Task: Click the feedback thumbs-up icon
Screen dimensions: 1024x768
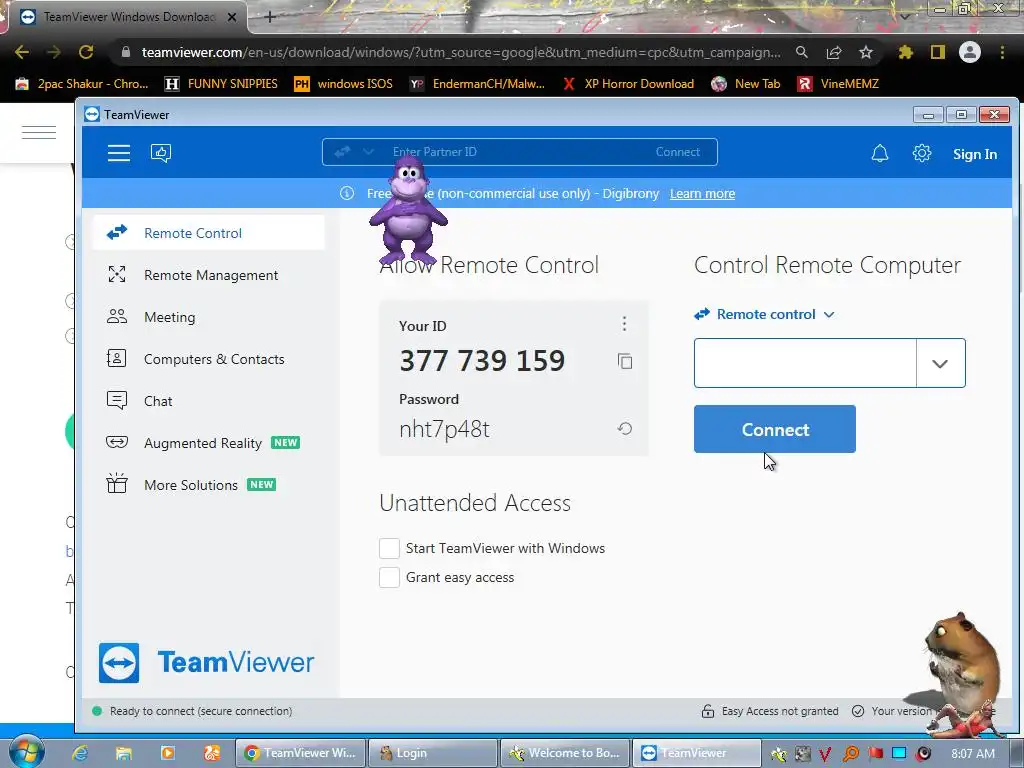Action: coord(161,153)
